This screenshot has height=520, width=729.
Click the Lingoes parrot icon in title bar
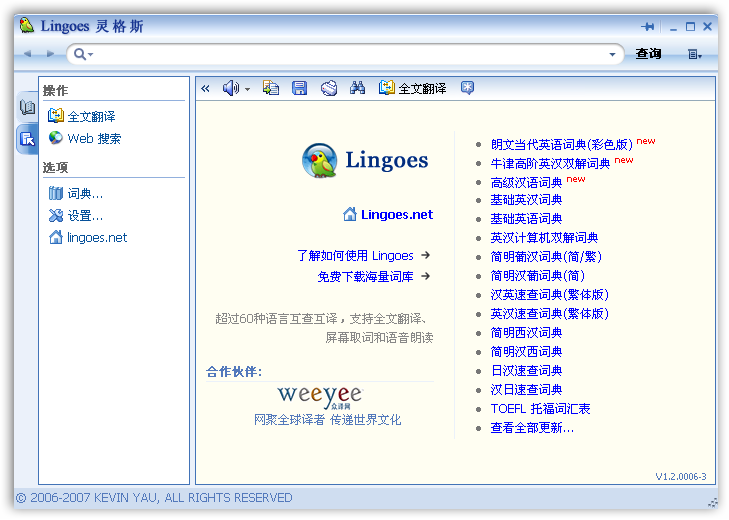click(x=27, y=25)
